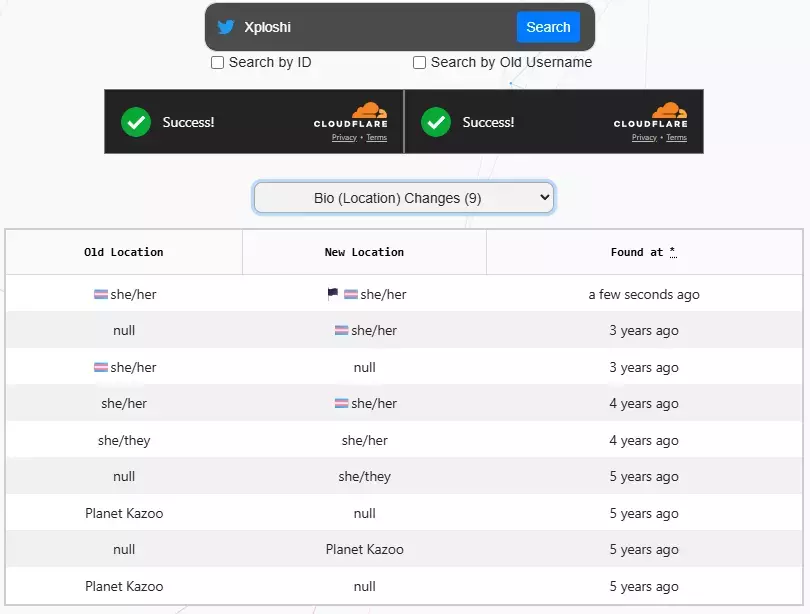Click 'Success!' text in right Cloudflare widget
Image resolution: width=810 pixels, height=614 pixels.
point(488,122)
